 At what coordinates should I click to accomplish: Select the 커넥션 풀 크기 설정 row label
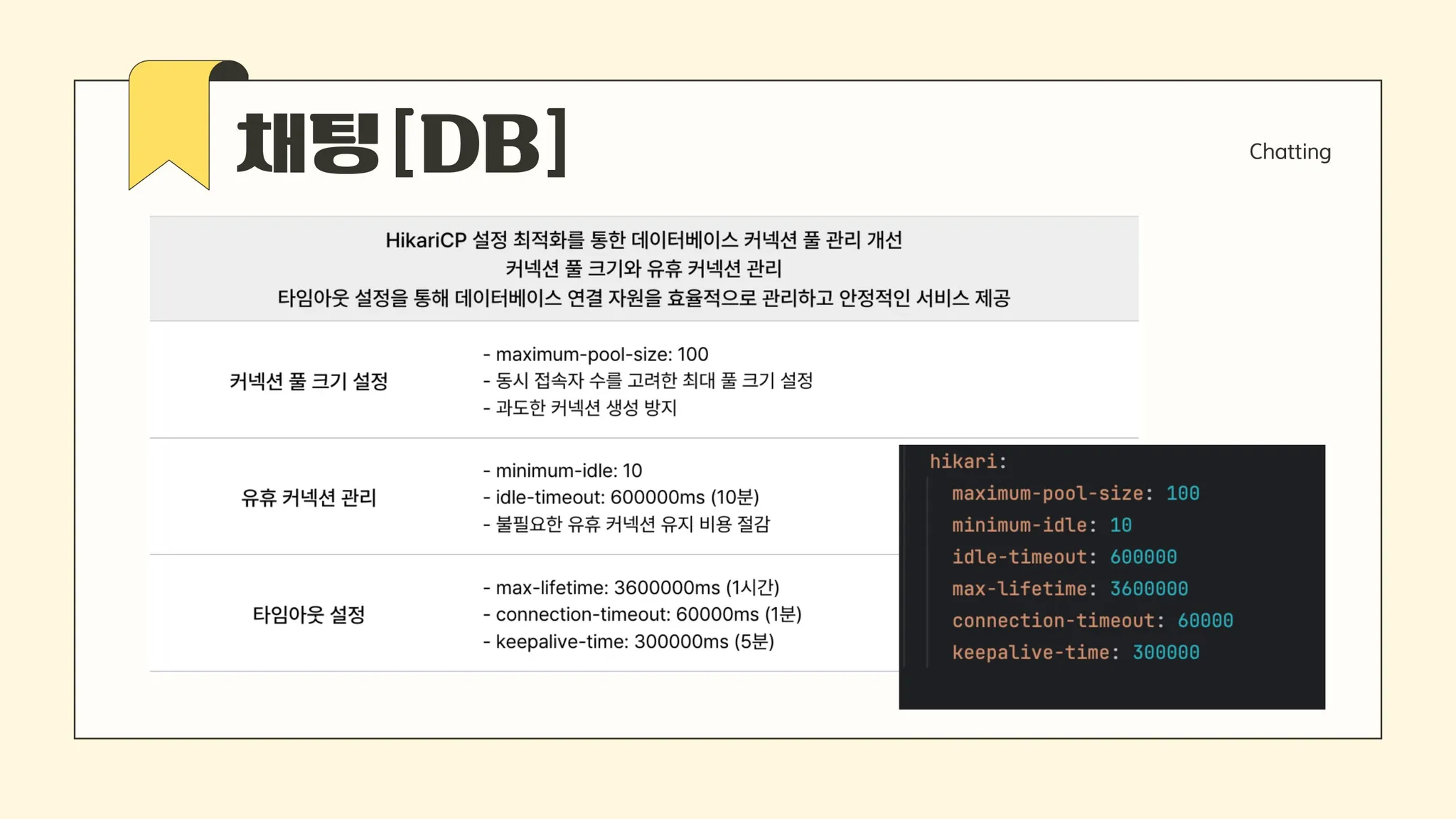tap(309, 381)
